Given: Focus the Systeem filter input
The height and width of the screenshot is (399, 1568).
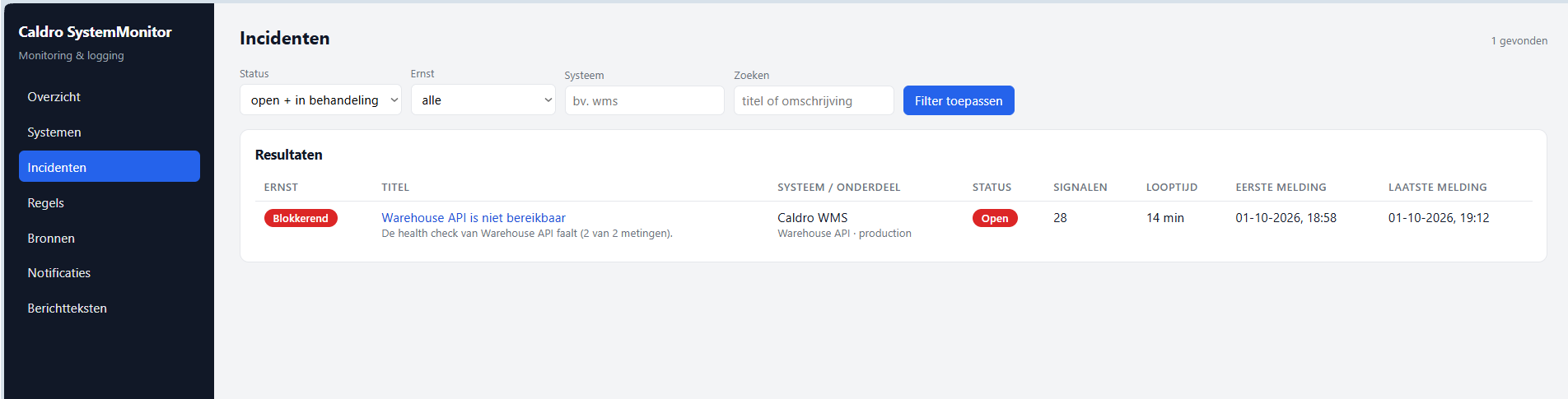Looking at the screenshot, I should pos(644,100).
